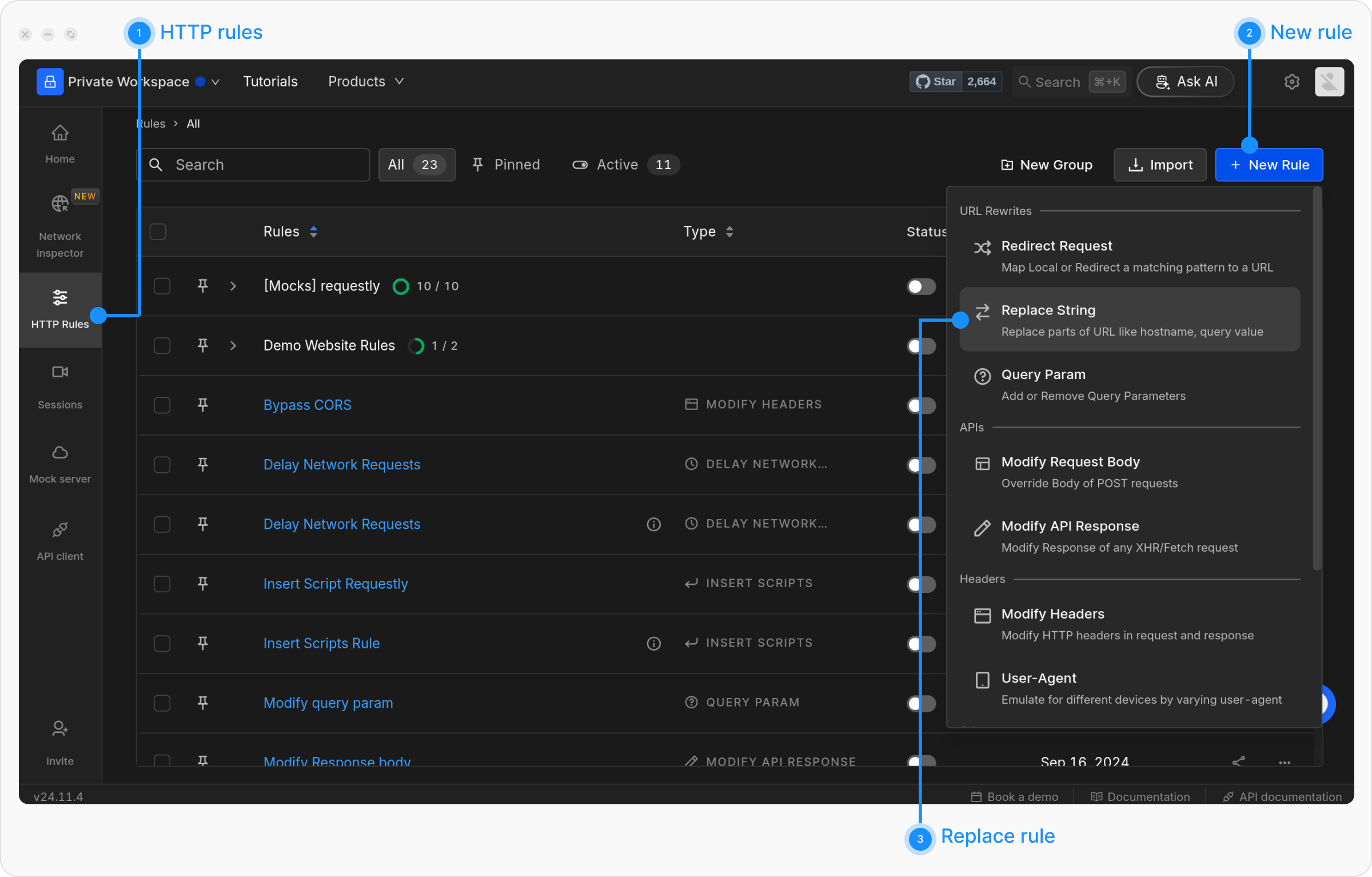Screen dimensions: 1372x877
Task: Open the Delay Network Requests rule link
Action: (341, 465)
